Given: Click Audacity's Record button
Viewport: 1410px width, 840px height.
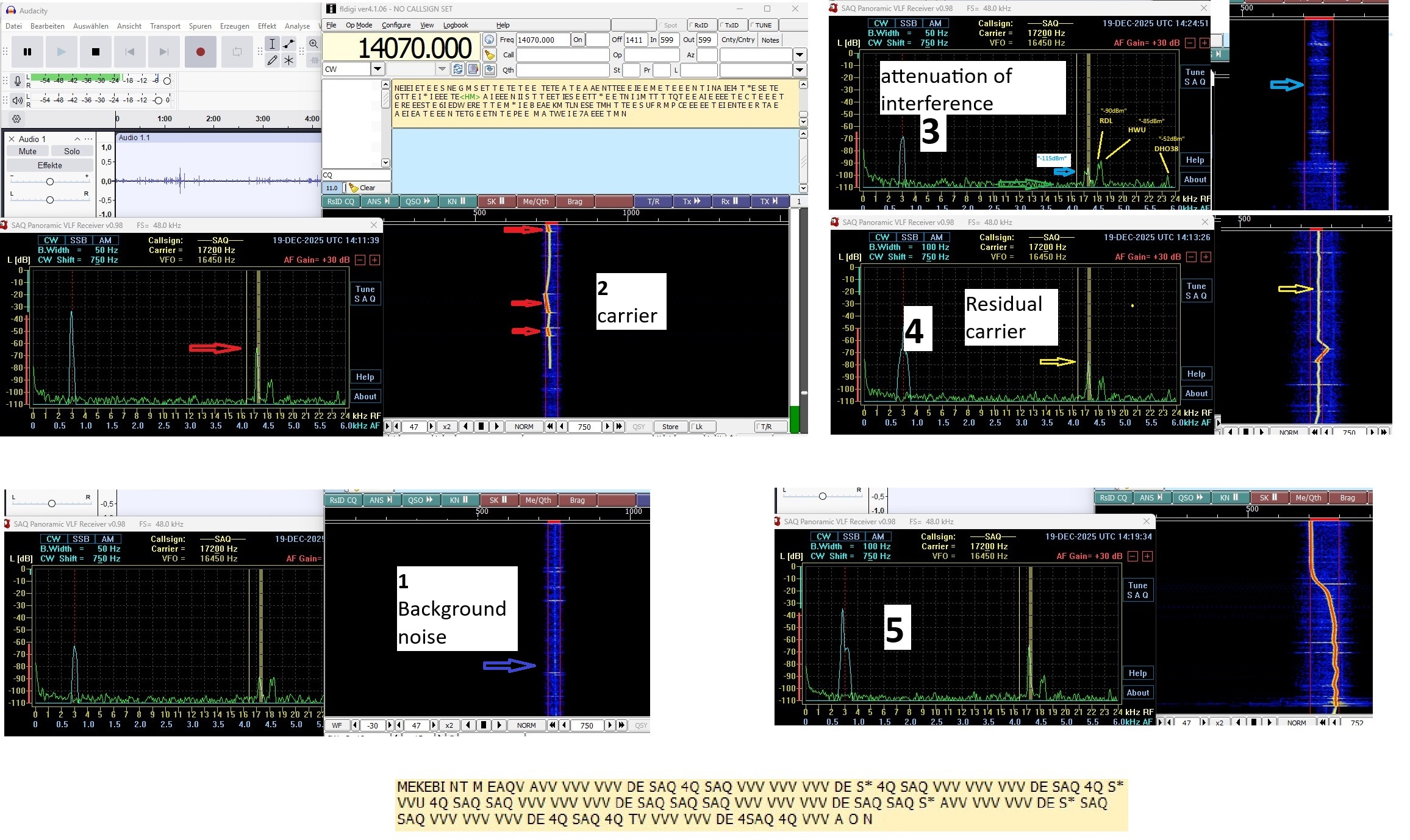Looking at the screenshot, I should (200, 52).
